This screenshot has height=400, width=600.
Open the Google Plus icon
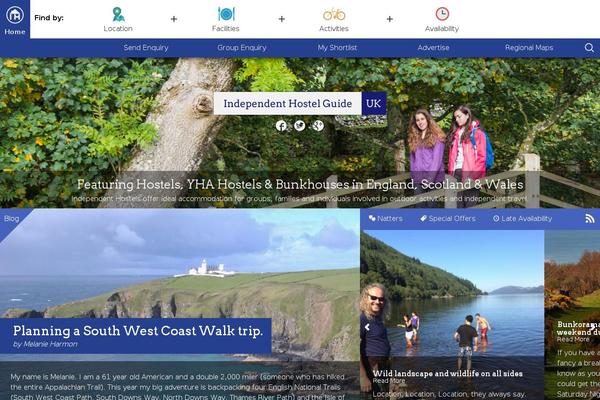click(318, 126)
